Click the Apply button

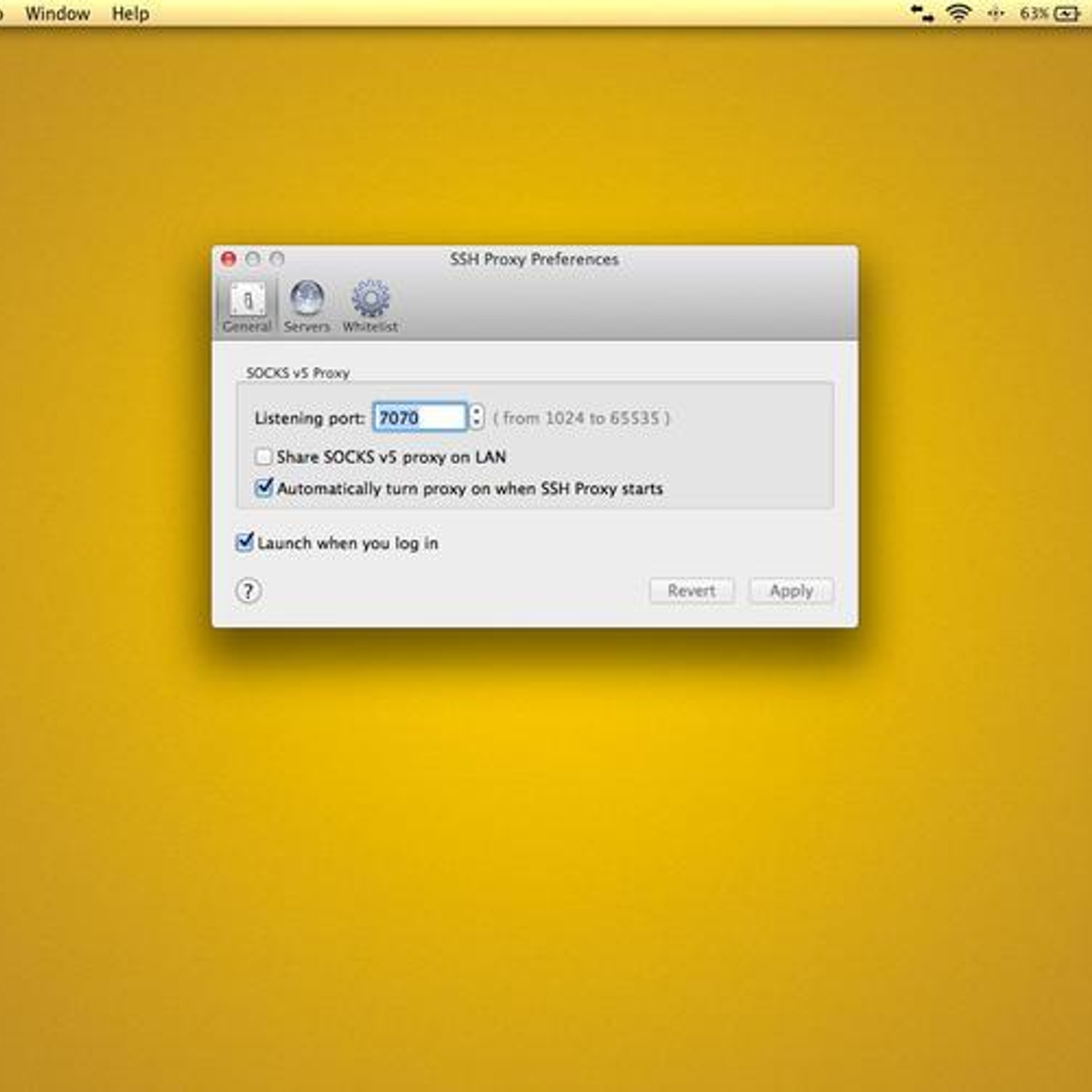791,591
